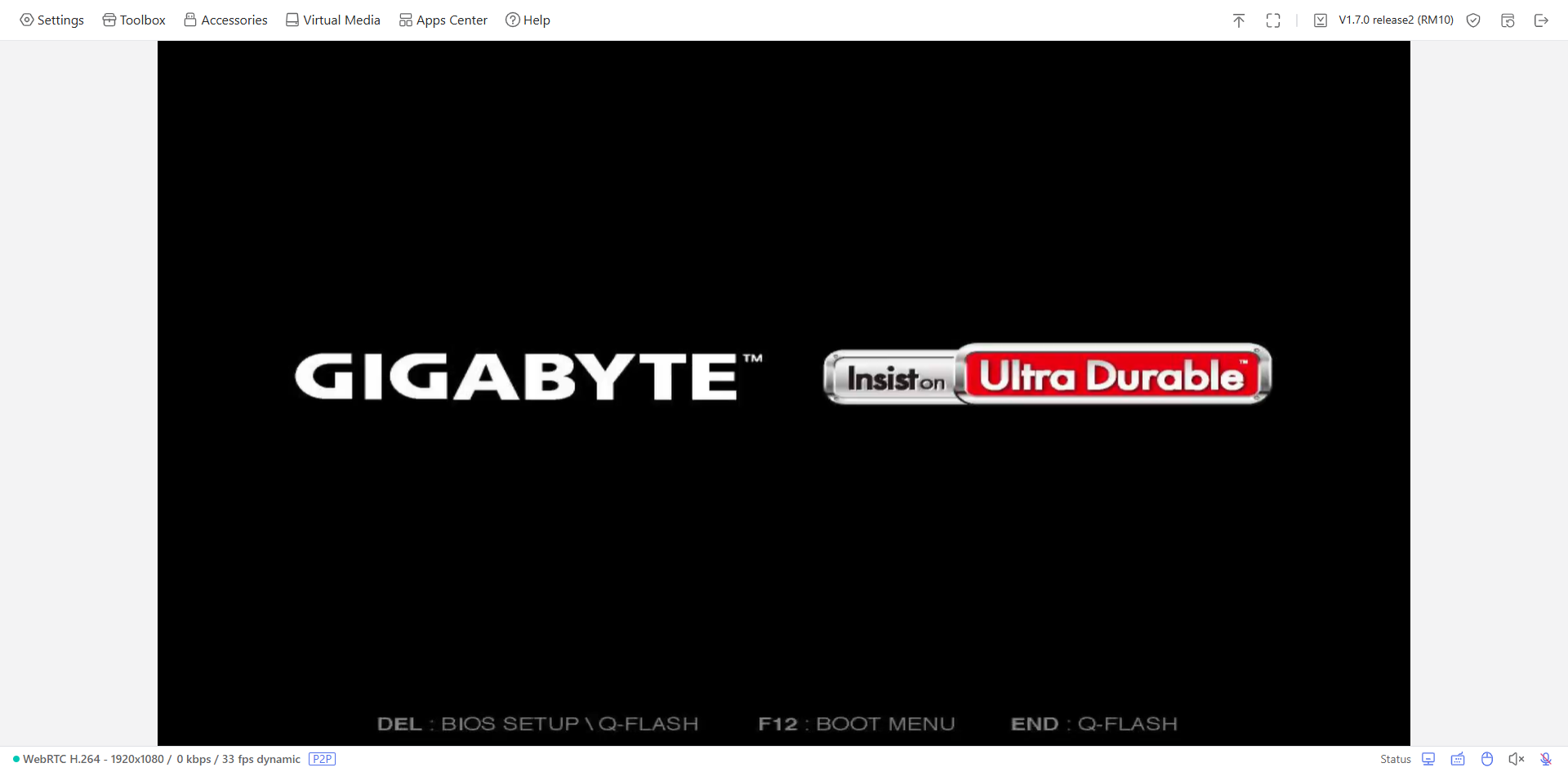
Task: Click the session restore icon next to logout
Action: point(1508,20)
